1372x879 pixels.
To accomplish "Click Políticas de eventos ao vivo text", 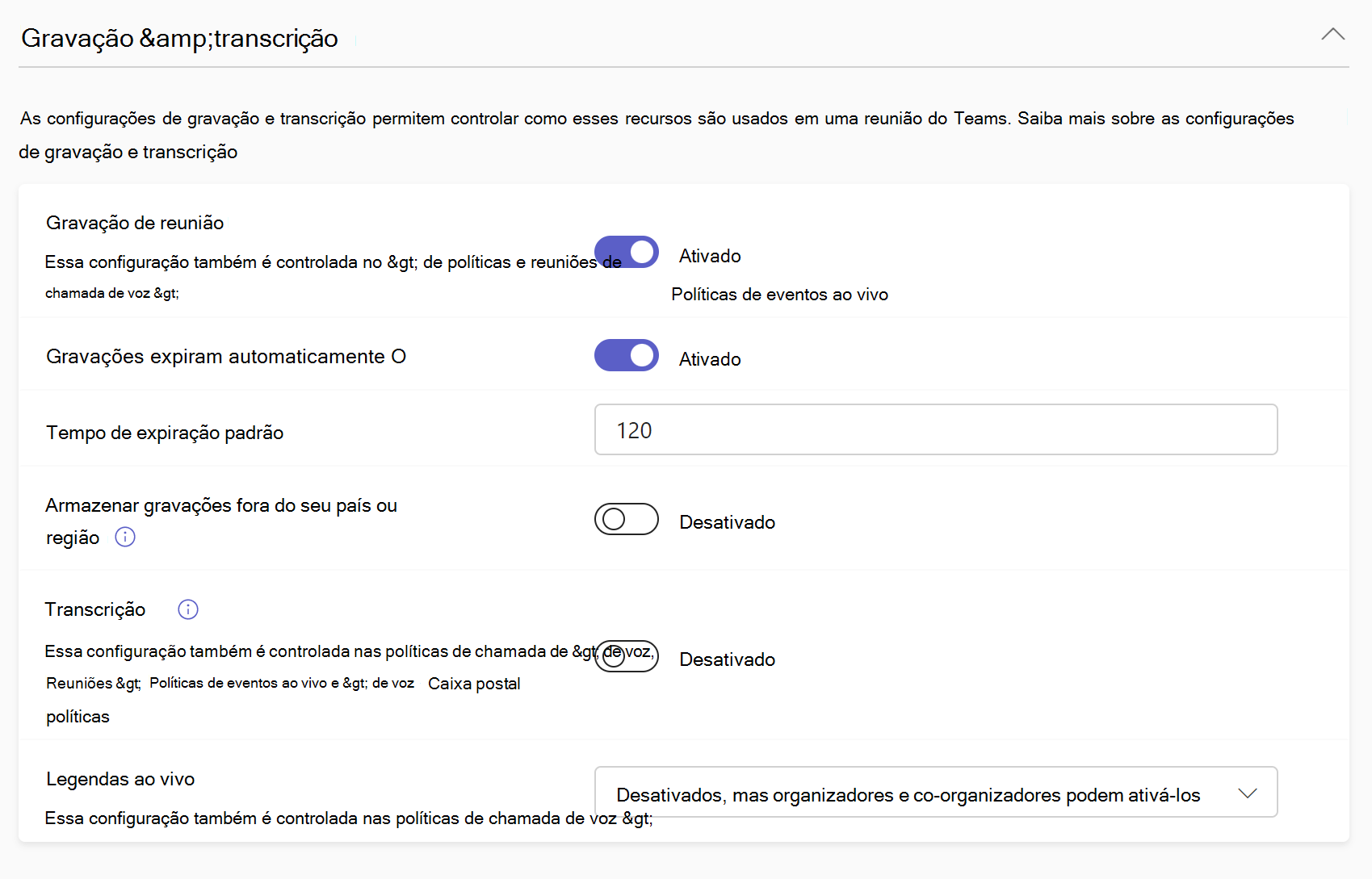I will [779, 295].
